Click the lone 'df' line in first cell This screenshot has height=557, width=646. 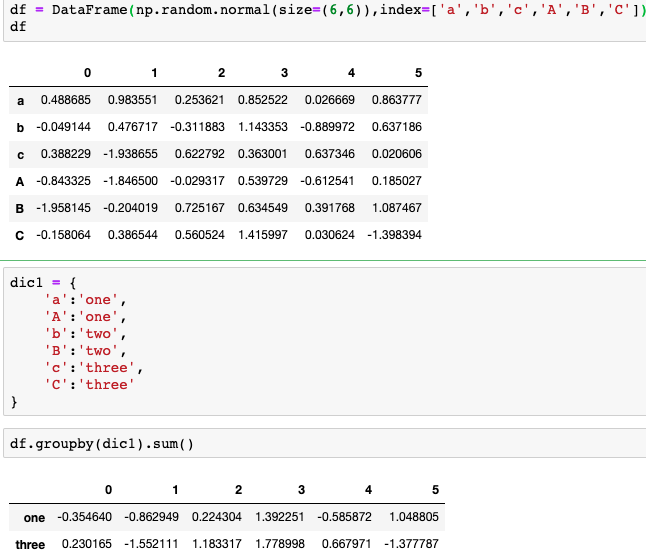(x=18, y=26)
